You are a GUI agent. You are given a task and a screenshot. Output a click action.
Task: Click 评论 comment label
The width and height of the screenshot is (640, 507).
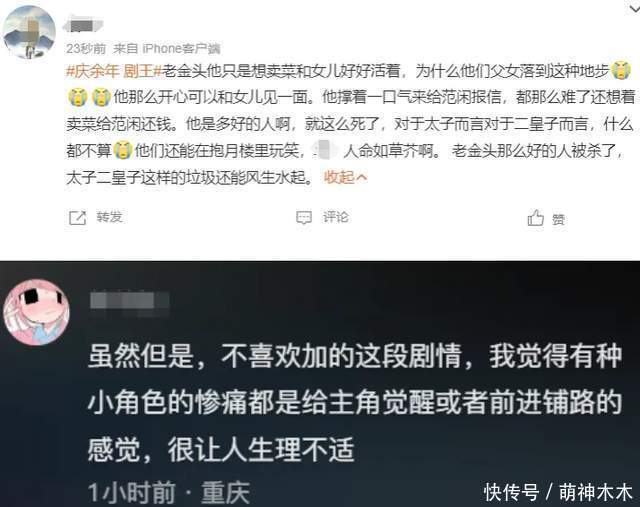pos(336,217)
